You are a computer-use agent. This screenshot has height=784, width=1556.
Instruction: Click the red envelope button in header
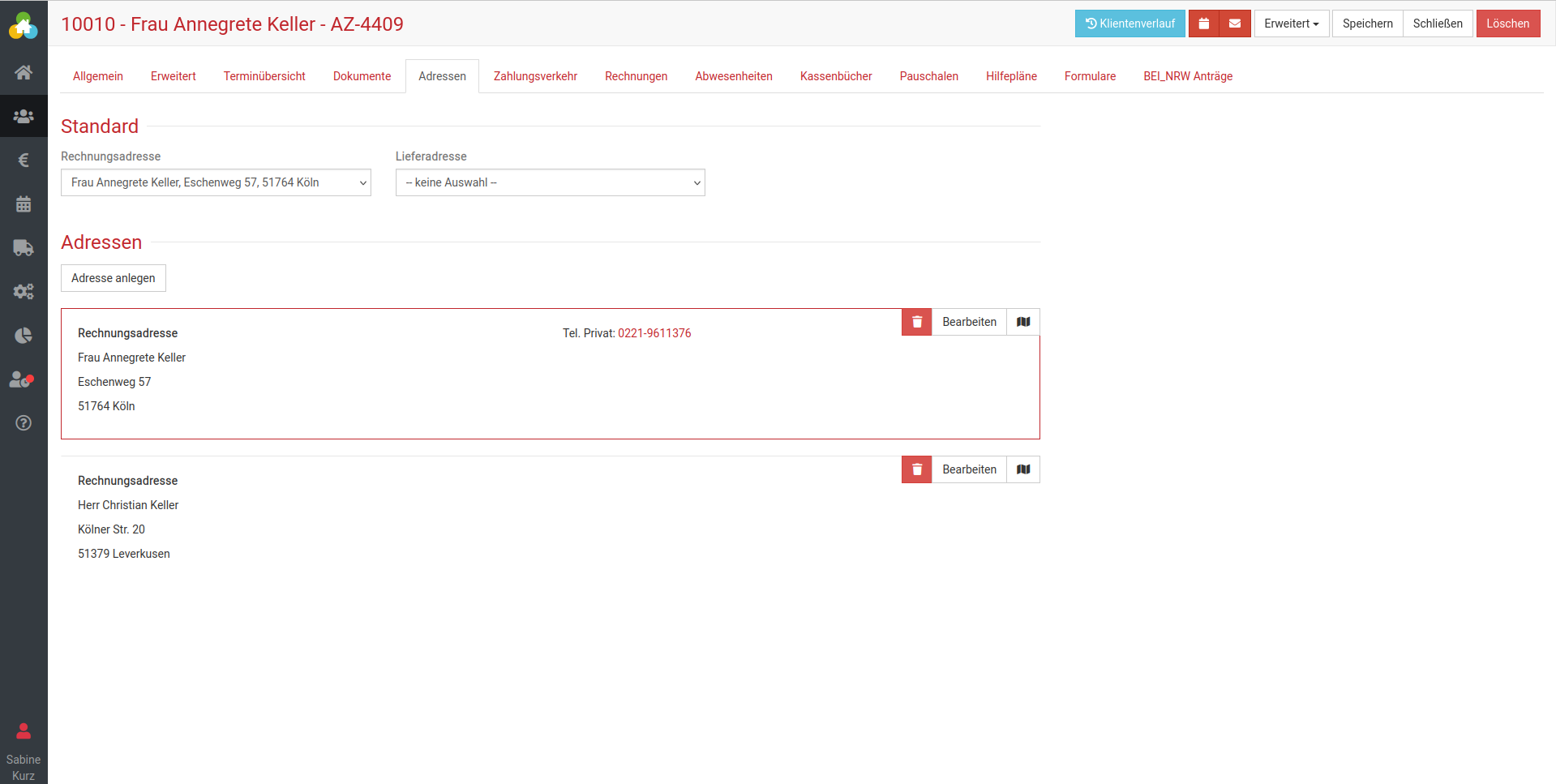pyautogui.click(x=1234, y=24)
